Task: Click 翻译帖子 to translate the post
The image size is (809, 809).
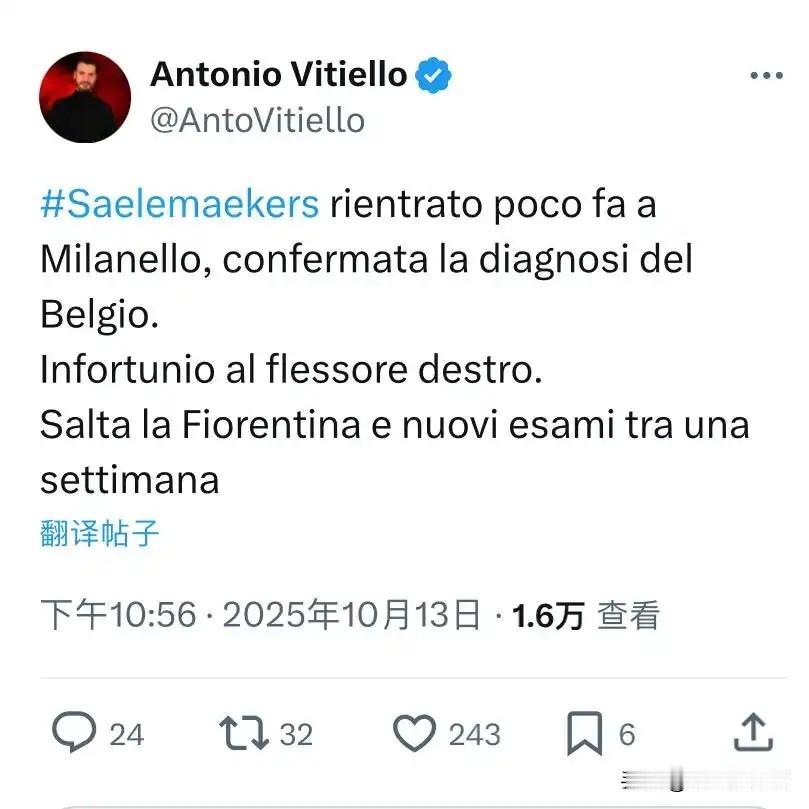Action: [x=100, y=533]
